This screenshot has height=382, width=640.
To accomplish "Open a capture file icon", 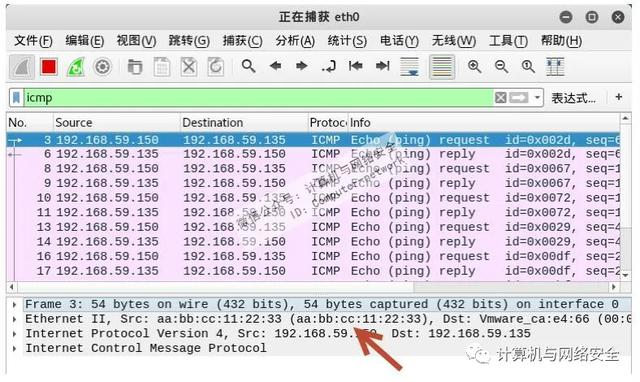I will 135,67.
